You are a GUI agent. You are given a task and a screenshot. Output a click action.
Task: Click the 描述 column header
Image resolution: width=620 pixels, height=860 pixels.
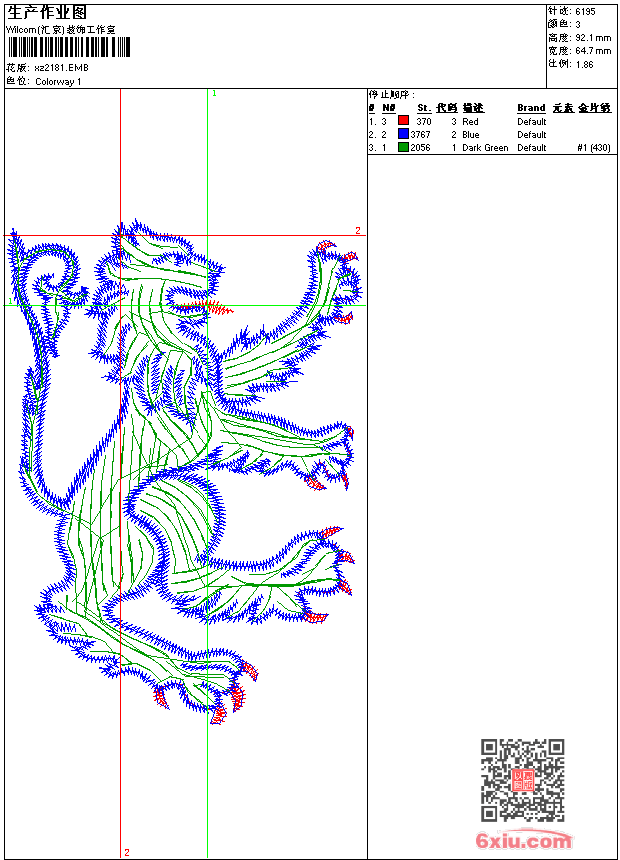pos(473,108)
